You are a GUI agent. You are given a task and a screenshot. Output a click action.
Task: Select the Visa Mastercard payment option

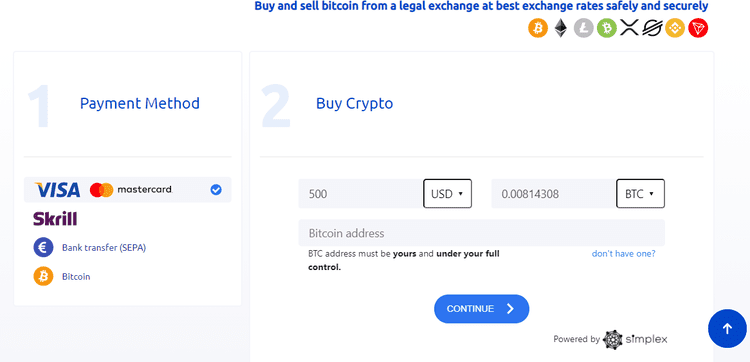[128, 190]
